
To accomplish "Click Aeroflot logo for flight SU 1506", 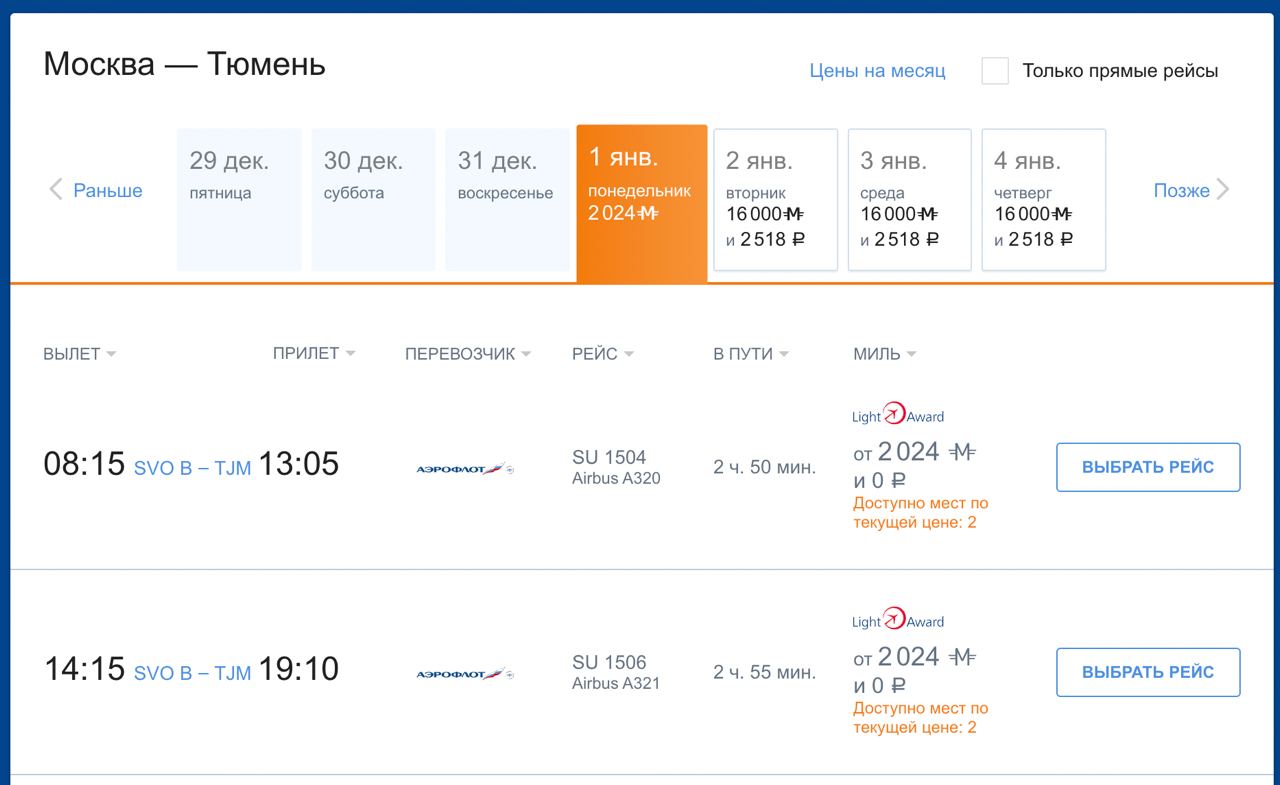I will 464,674.
